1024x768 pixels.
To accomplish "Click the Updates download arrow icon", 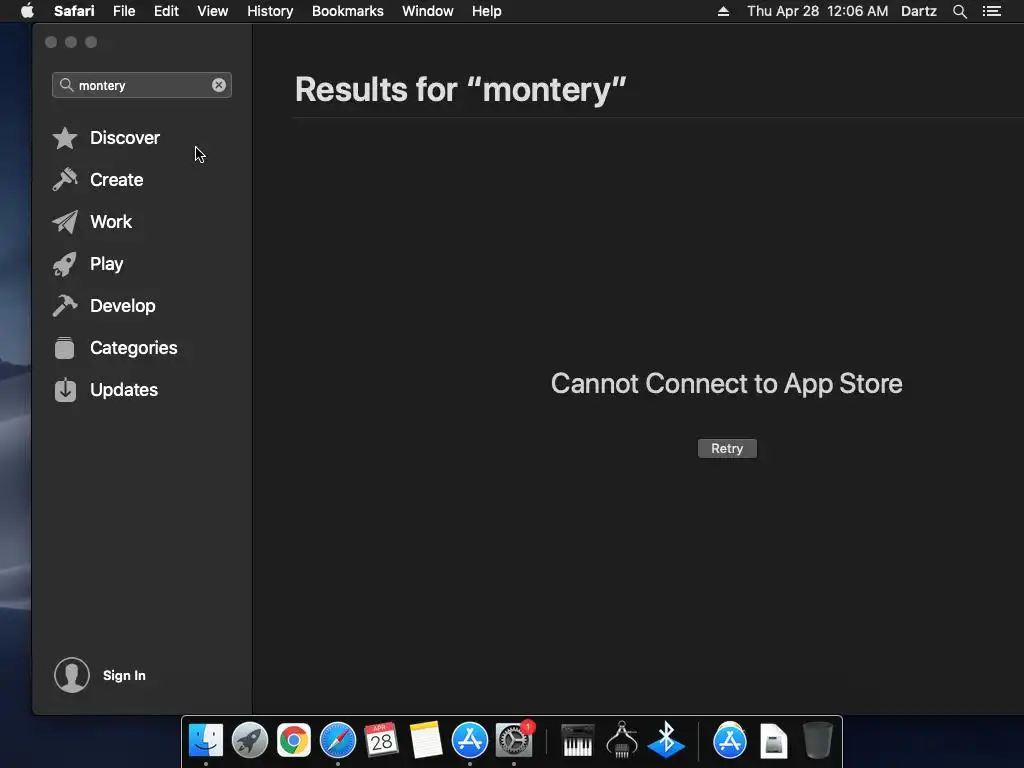I will click(65, 390).
